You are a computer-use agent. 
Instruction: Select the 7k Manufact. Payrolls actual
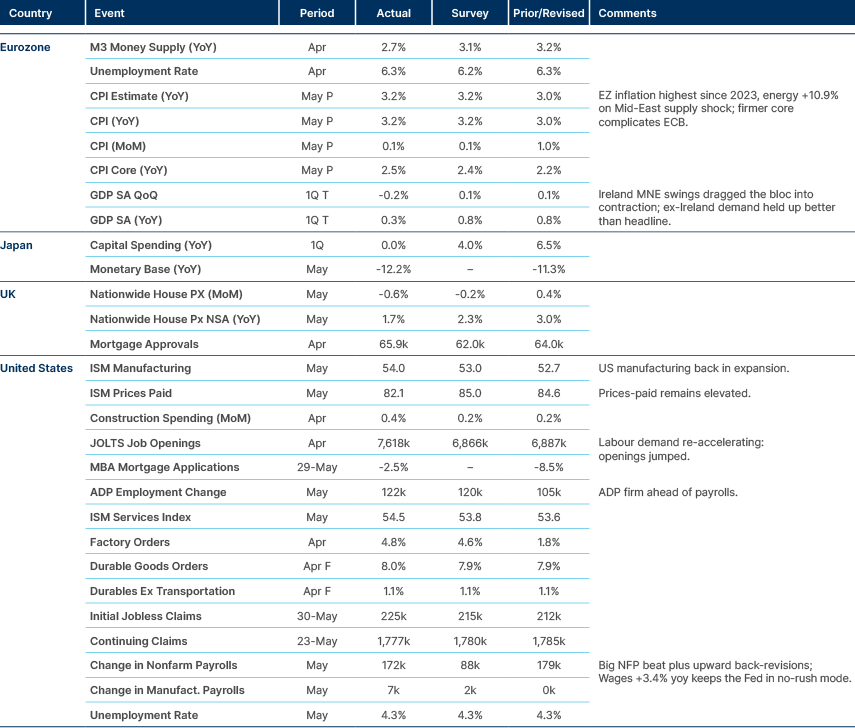click(393, 690)
